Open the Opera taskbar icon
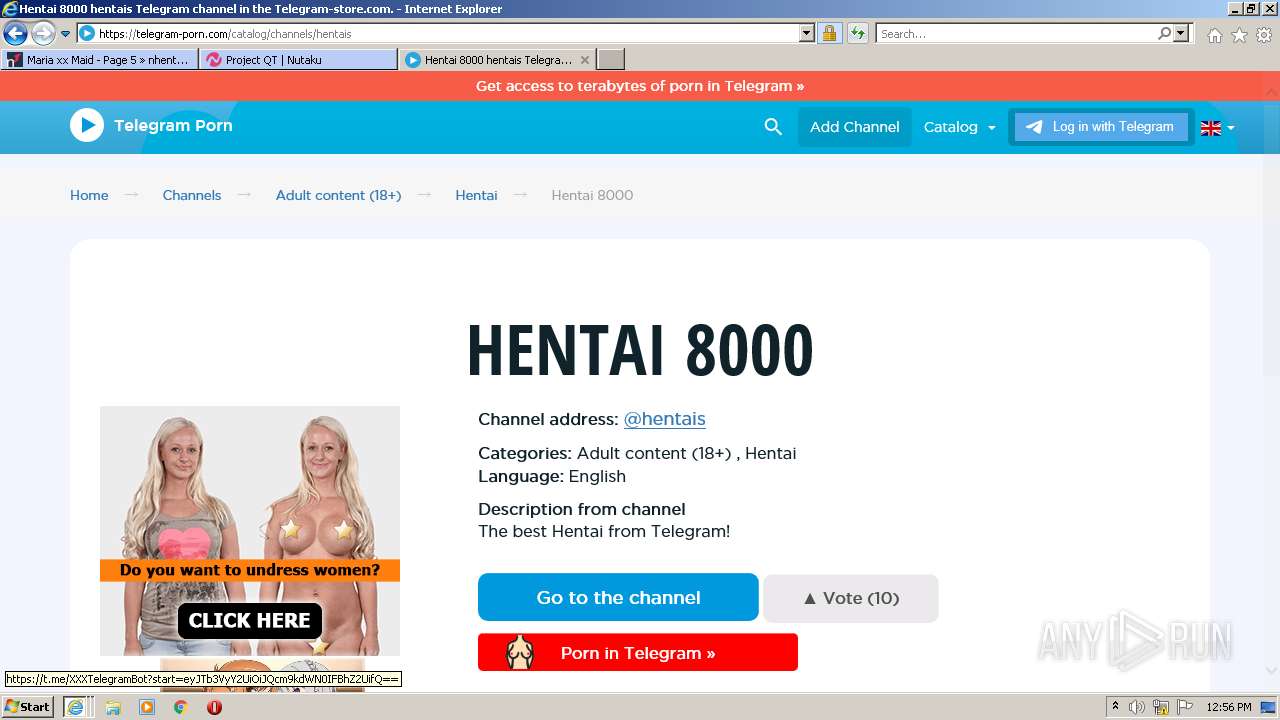The image size is (1280, 720). (214, 707)
